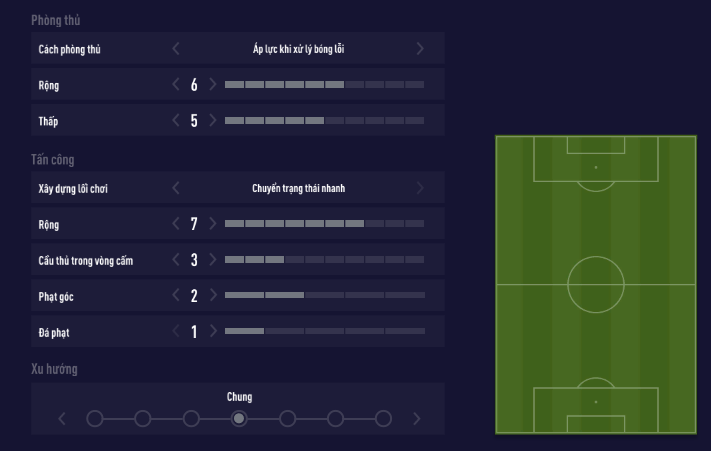Increase attacking Rộng value from 7
This screenshot has height=451, width=711.
coord(213,224)
